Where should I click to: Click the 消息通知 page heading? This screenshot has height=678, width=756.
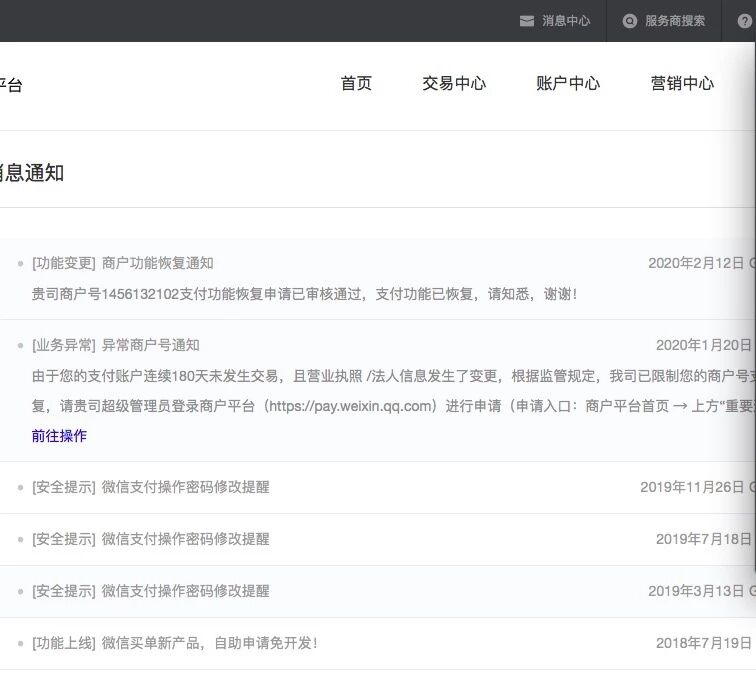32,173
